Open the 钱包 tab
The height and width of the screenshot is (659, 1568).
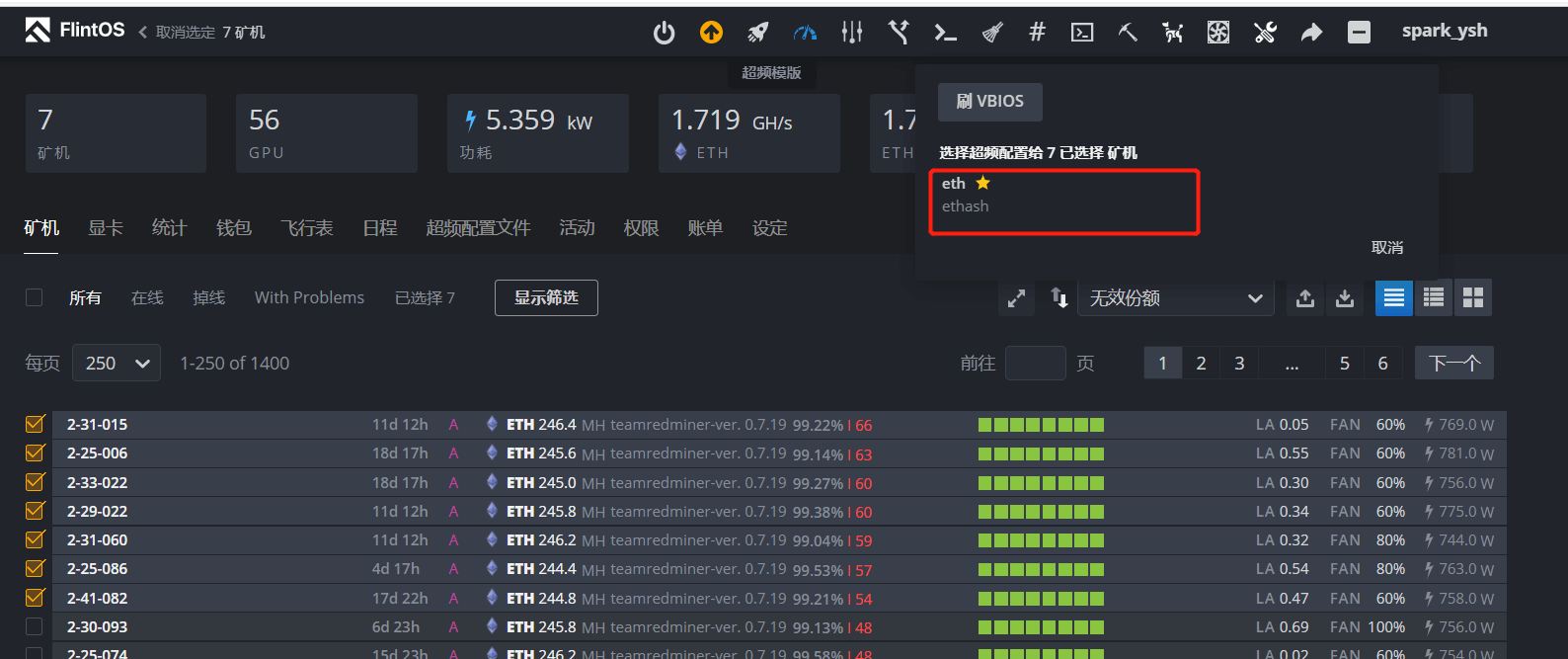234,228
